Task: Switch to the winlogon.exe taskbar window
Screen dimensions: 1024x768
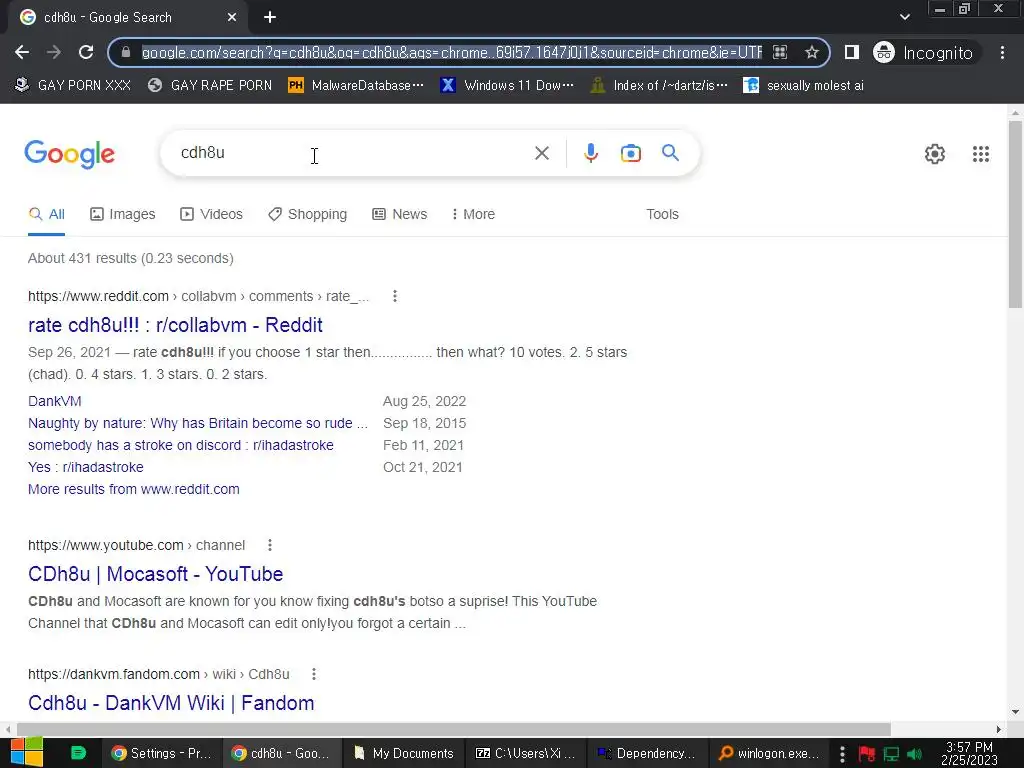Action: 768,754
